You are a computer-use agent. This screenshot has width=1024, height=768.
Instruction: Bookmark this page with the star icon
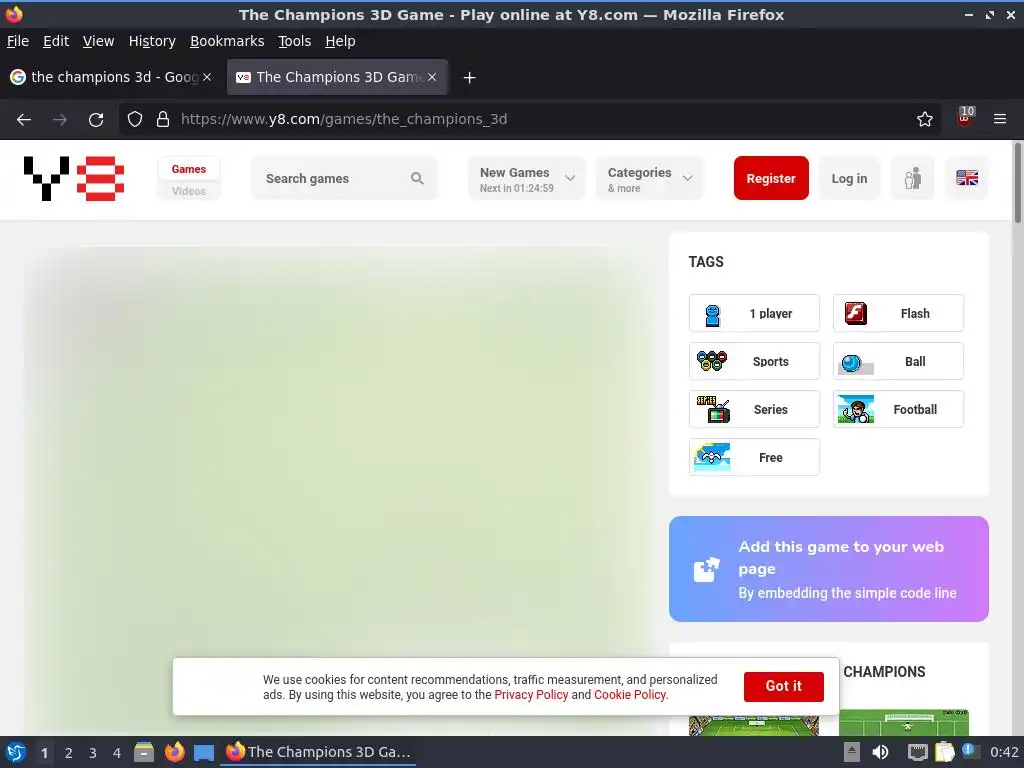[x=924, y=120]
